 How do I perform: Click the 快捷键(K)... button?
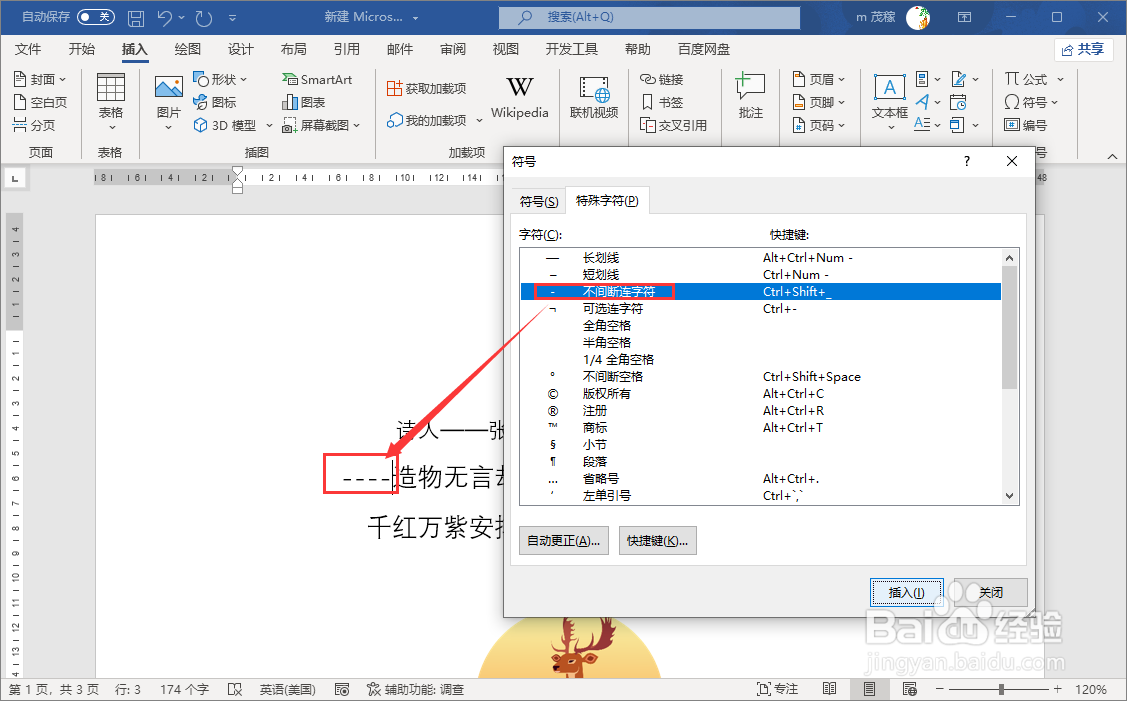pos(658,541)
